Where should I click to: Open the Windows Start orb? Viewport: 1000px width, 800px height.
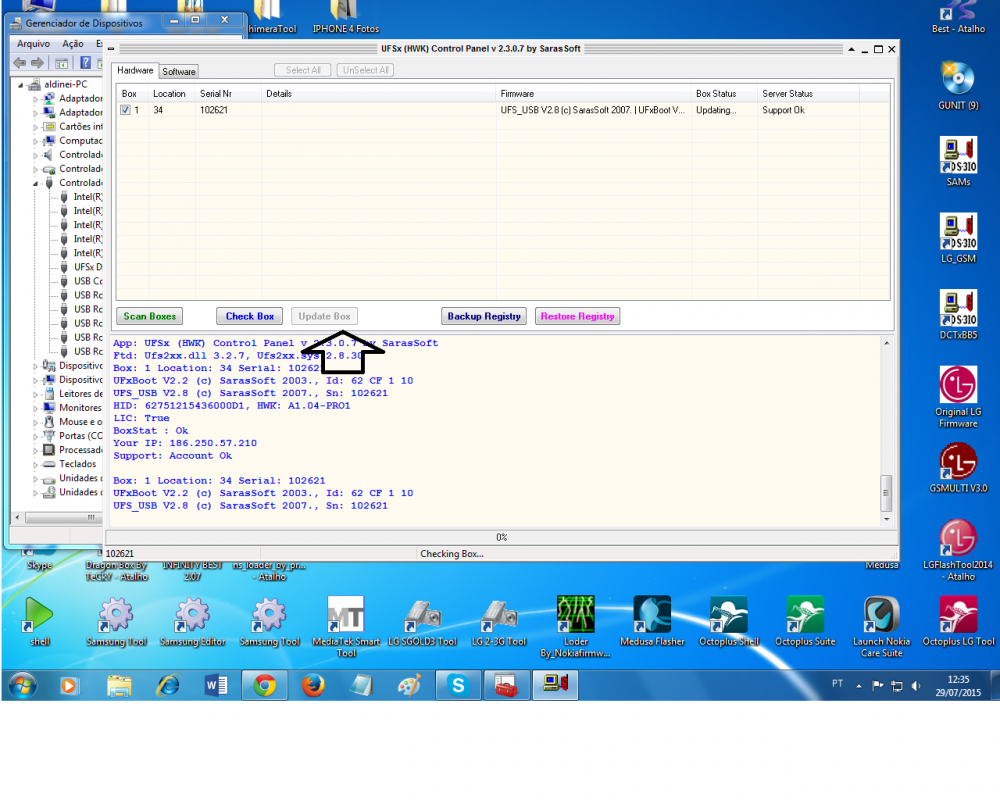coord(22,686)
